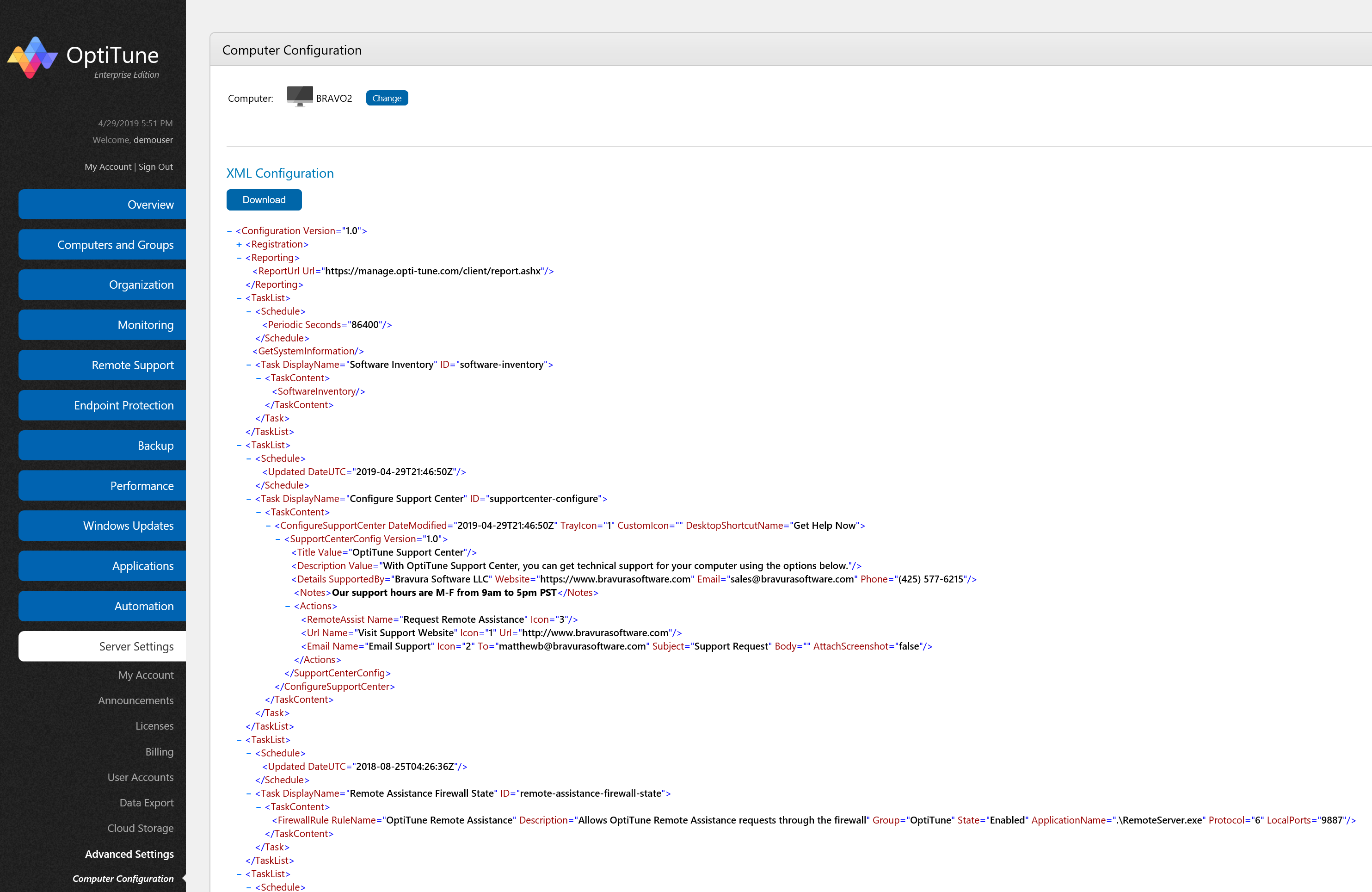The height and width of the screenshot is (892, 1372).
Task: Open the User Accounts submenu item
Action: pos(140,777)
